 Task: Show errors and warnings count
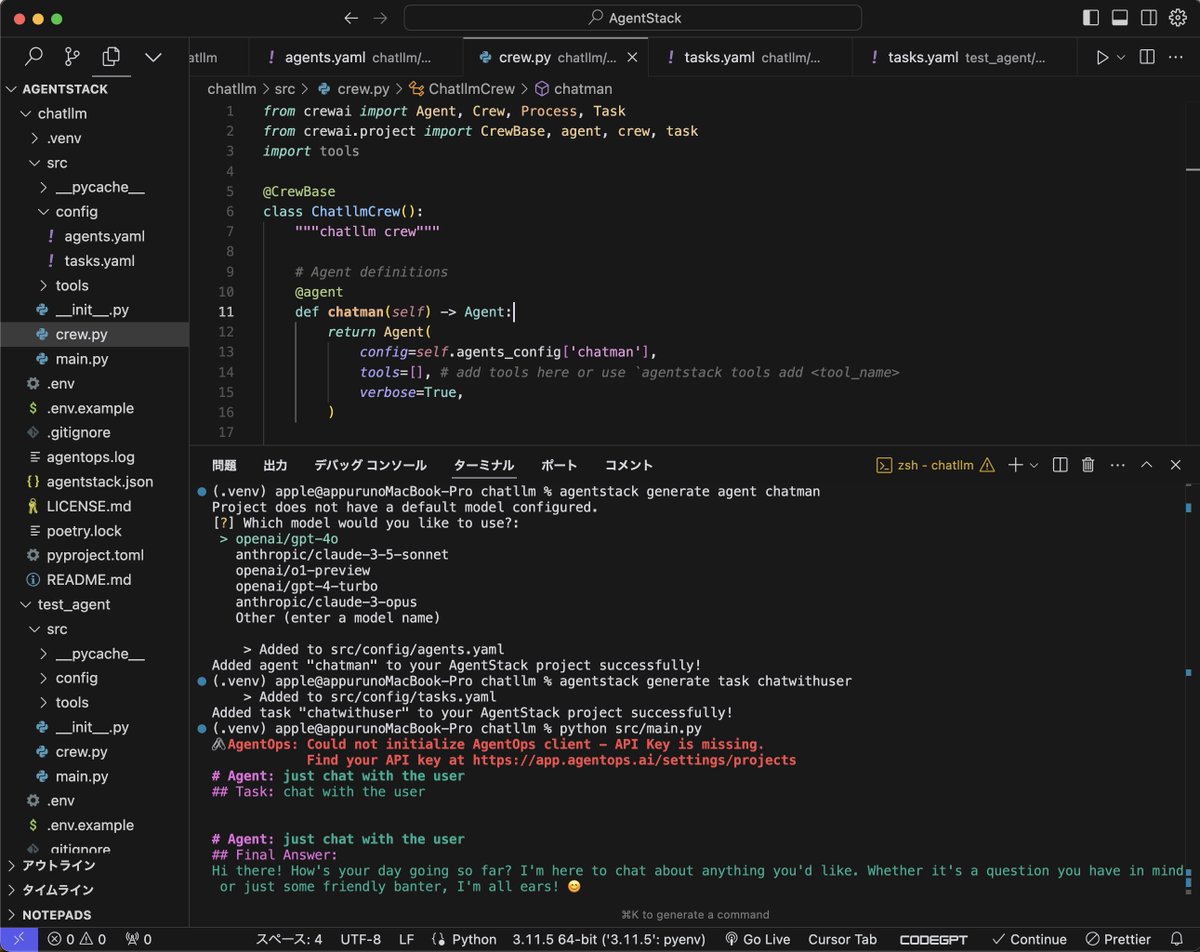(x=78, y=939)
